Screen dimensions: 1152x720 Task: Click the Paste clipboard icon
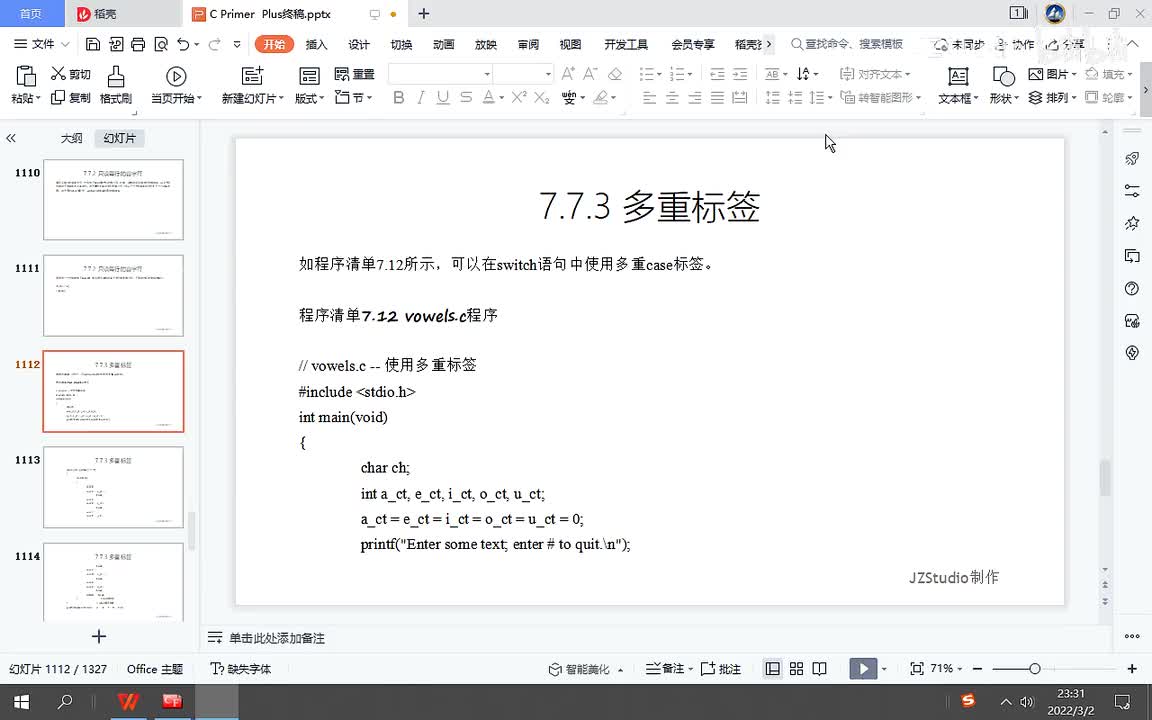26,76
